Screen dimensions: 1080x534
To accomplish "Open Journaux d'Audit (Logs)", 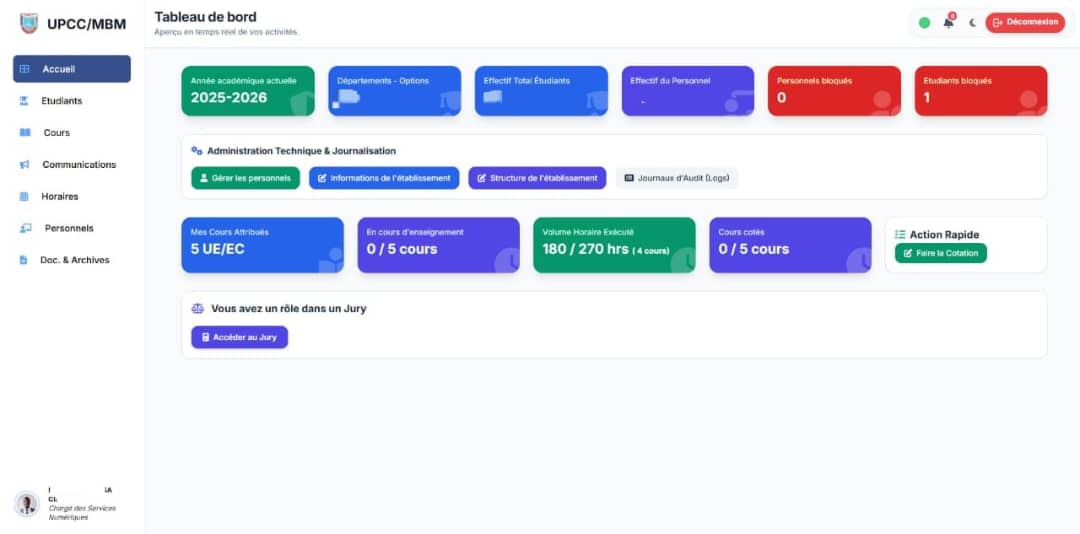I will [677, 178].
